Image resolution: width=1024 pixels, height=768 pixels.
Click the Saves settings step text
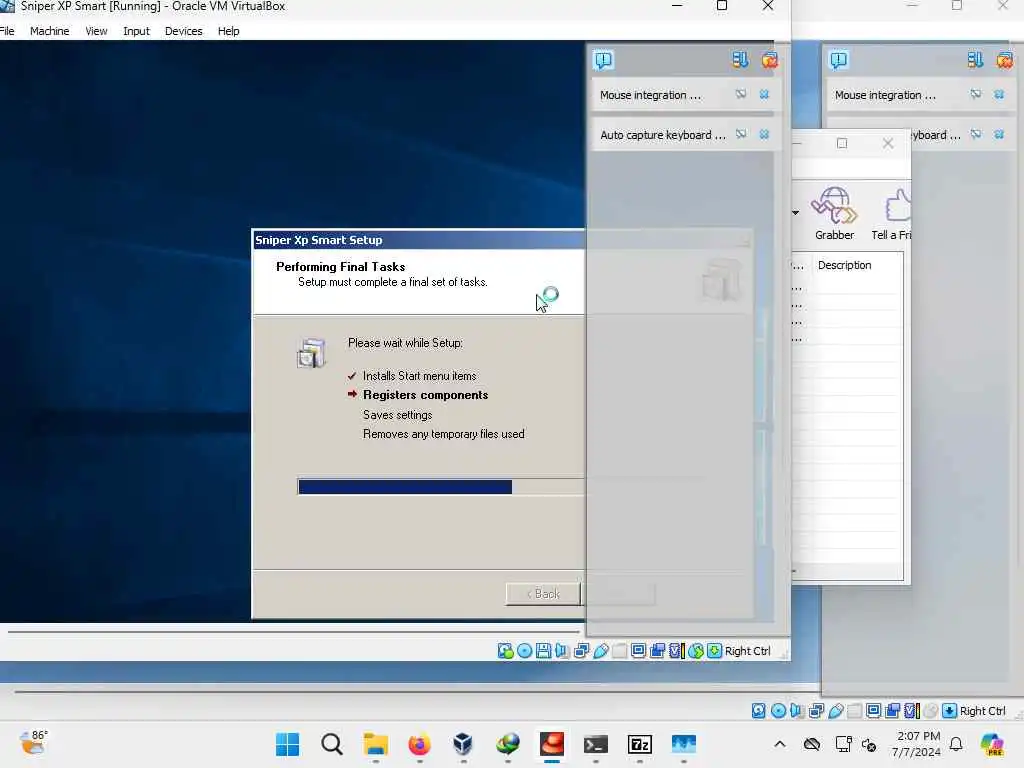pyautogui.click(x=397, y=415)
